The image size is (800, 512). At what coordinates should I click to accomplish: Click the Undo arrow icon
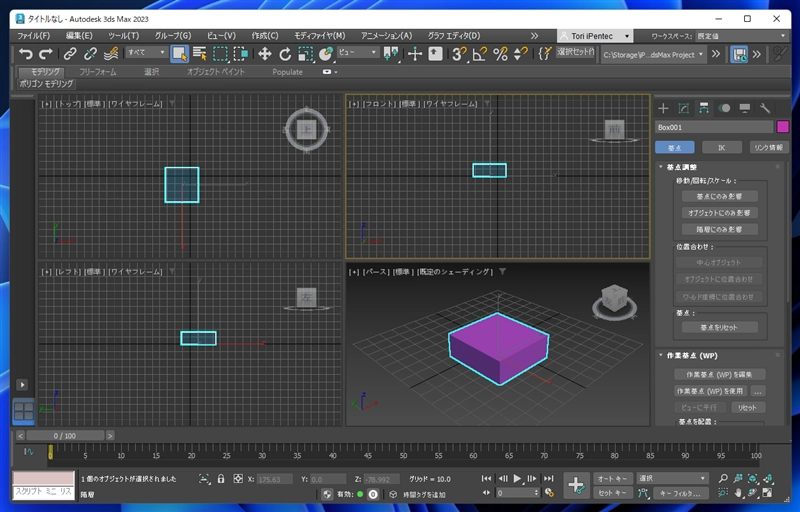point(26,54)
